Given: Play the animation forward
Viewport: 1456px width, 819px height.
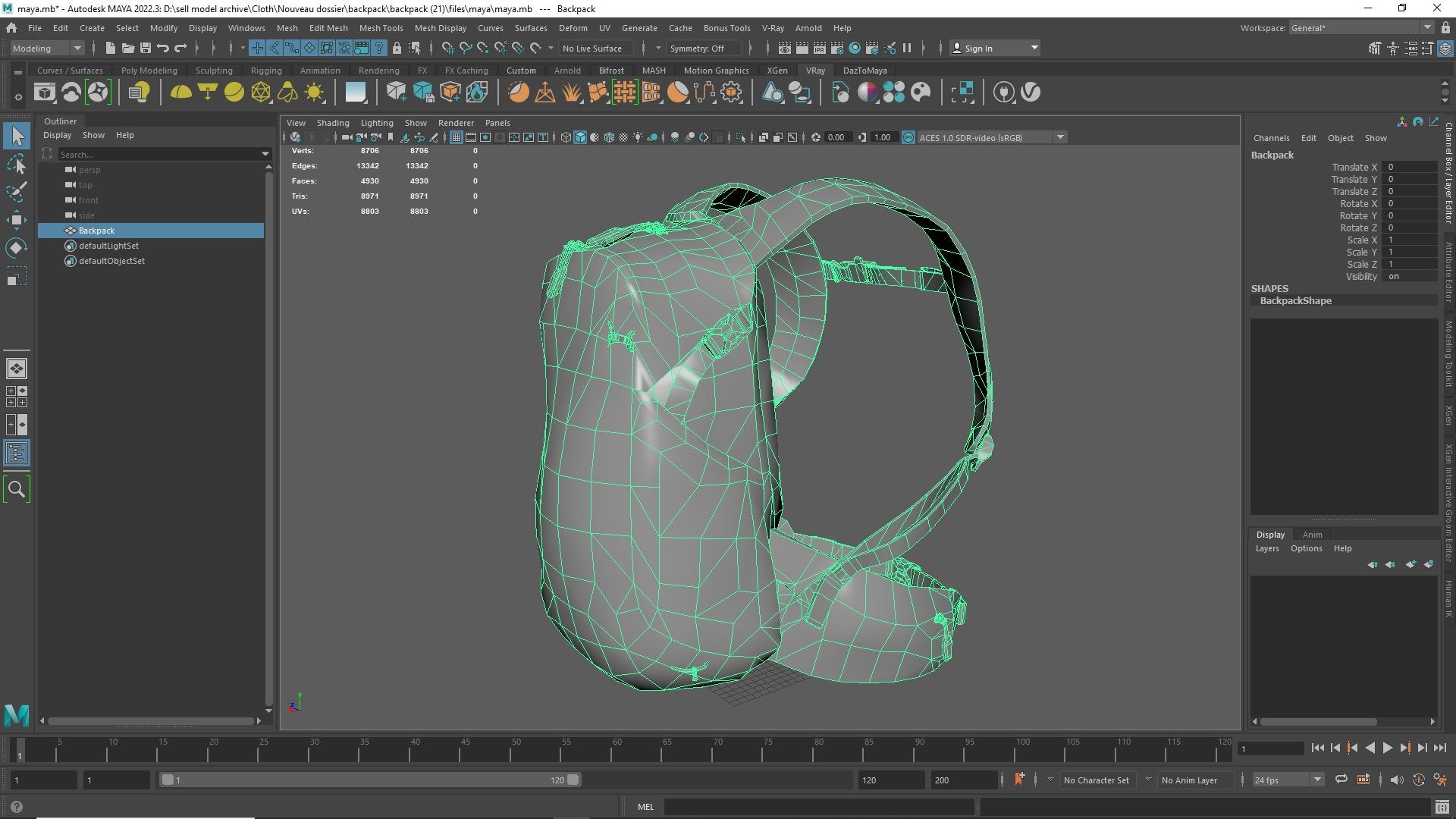Looking at the screenshot, I should coord(1387,748).
